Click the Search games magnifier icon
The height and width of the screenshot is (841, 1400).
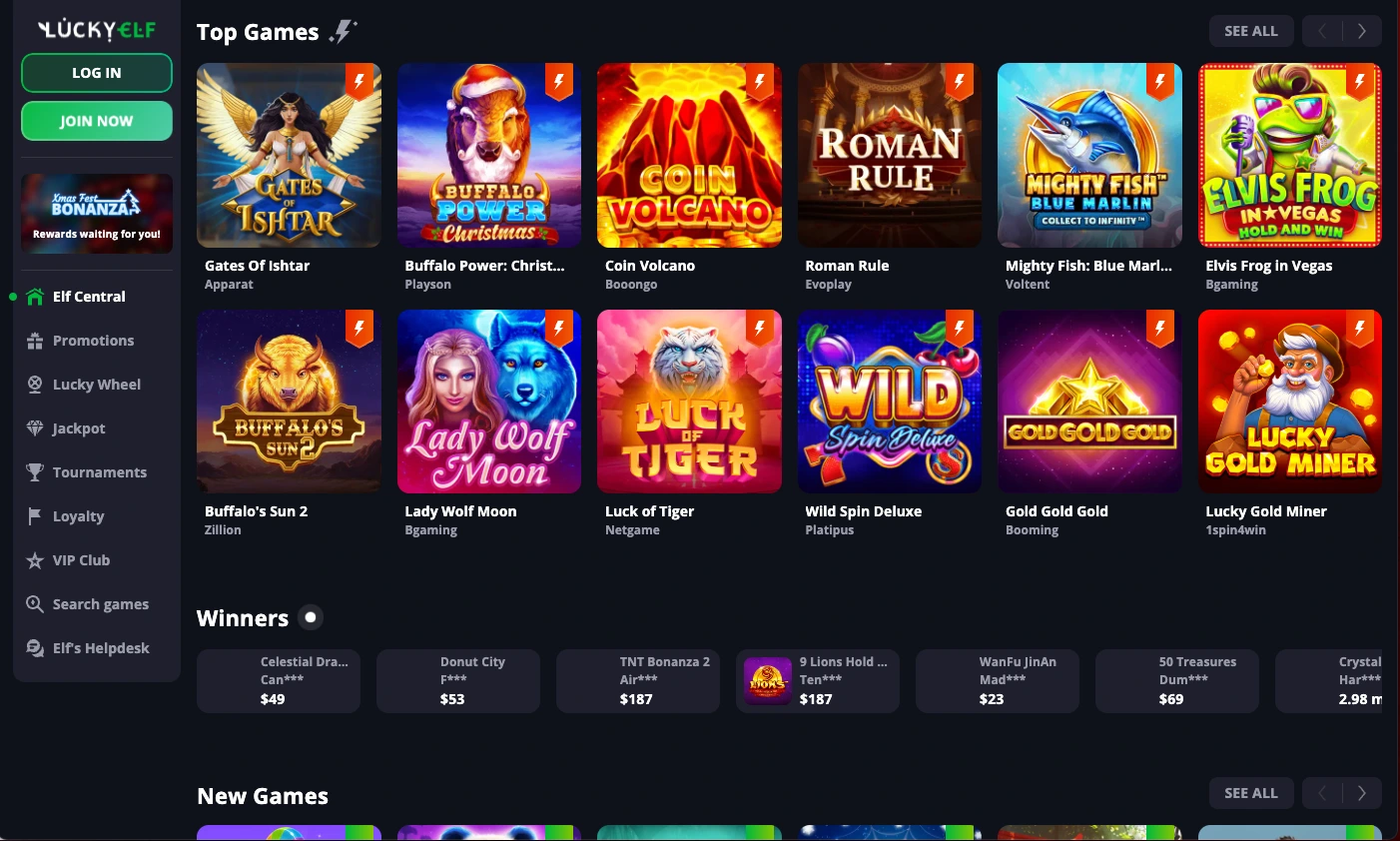pyautogui.click(x=35, y=604)
